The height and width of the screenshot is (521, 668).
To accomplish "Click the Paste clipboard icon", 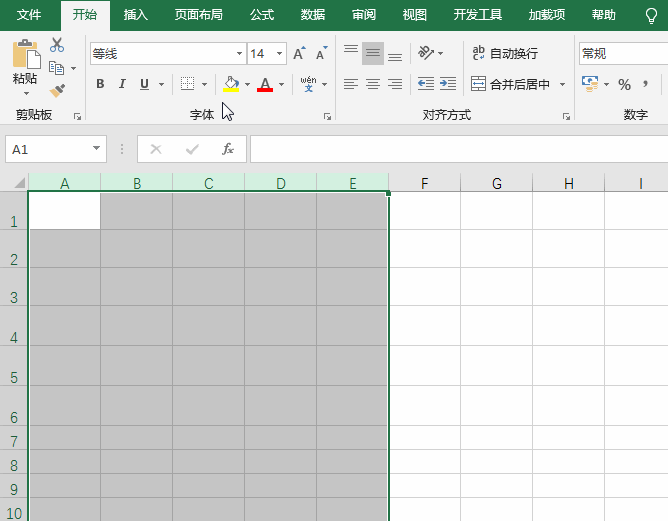I will click(x=26, y=55).
